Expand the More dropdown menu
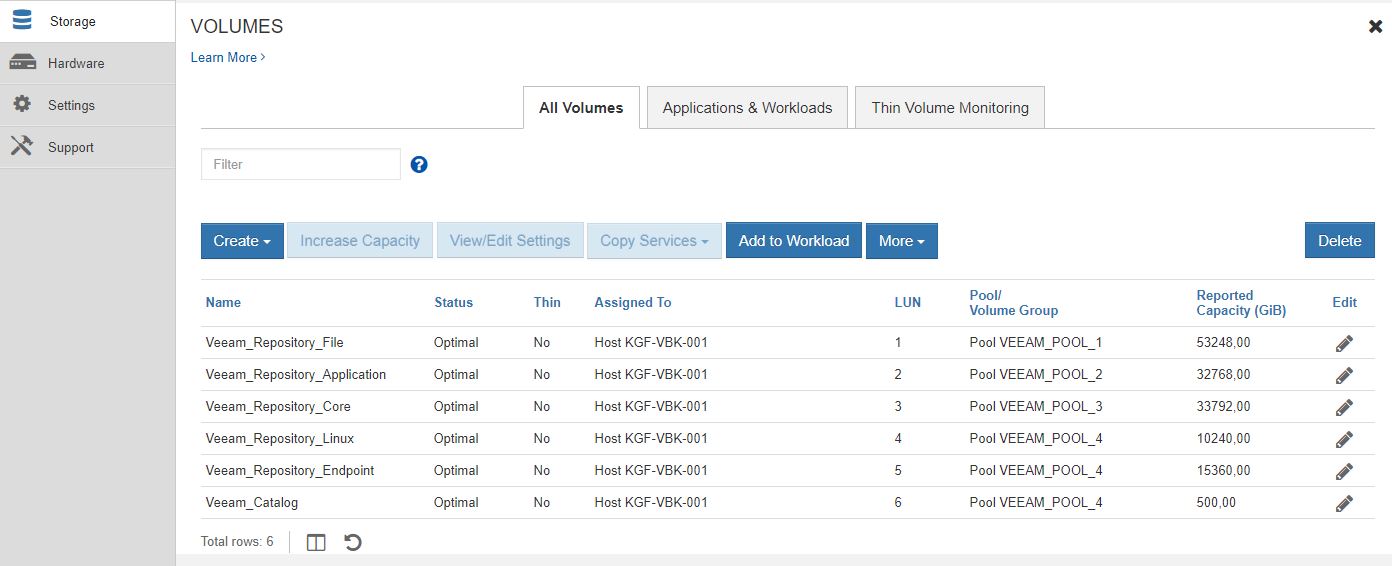1392x566 pixels. [901, 241]
